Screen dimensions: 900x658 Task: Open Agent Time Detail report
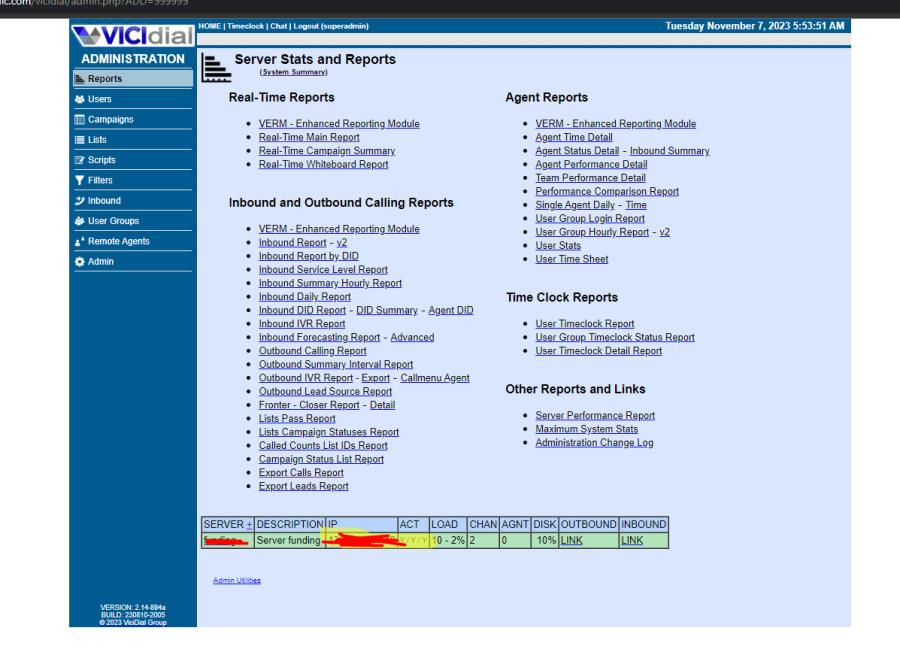point(573,137)
